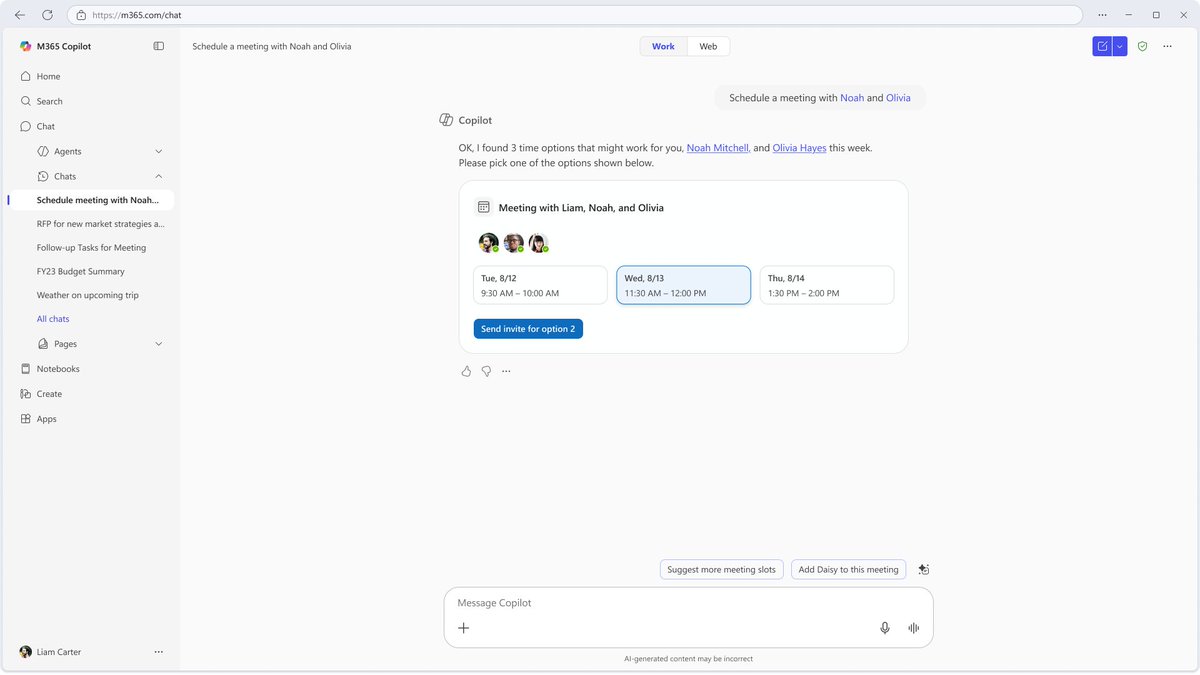Switch to the Web tab
Viewport: 1200px width, 675px height.
pyautogui.click(x=708, y=46)
